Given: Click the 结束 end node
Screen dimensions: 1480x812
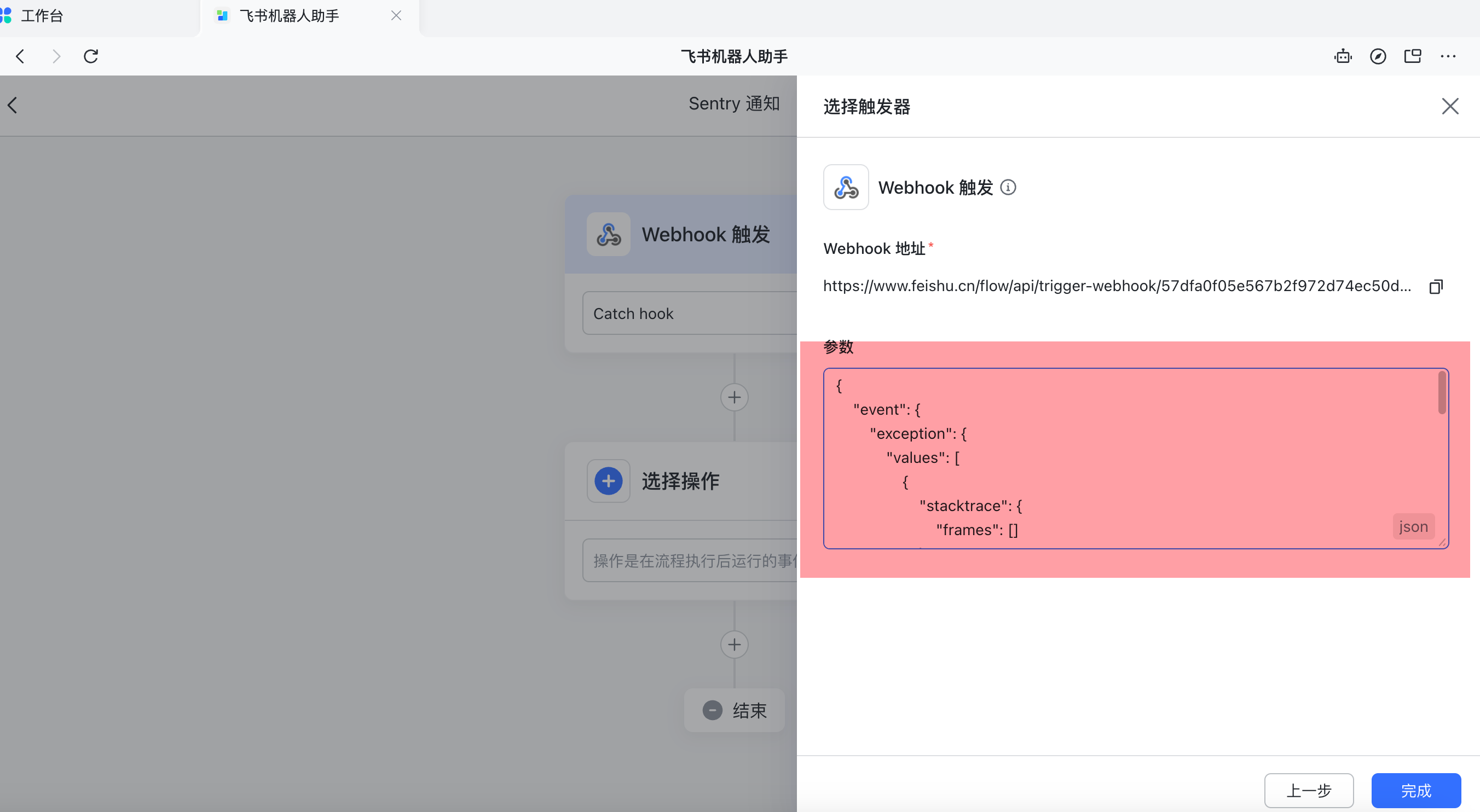Looking at the screenshot, I should (735, 710).
